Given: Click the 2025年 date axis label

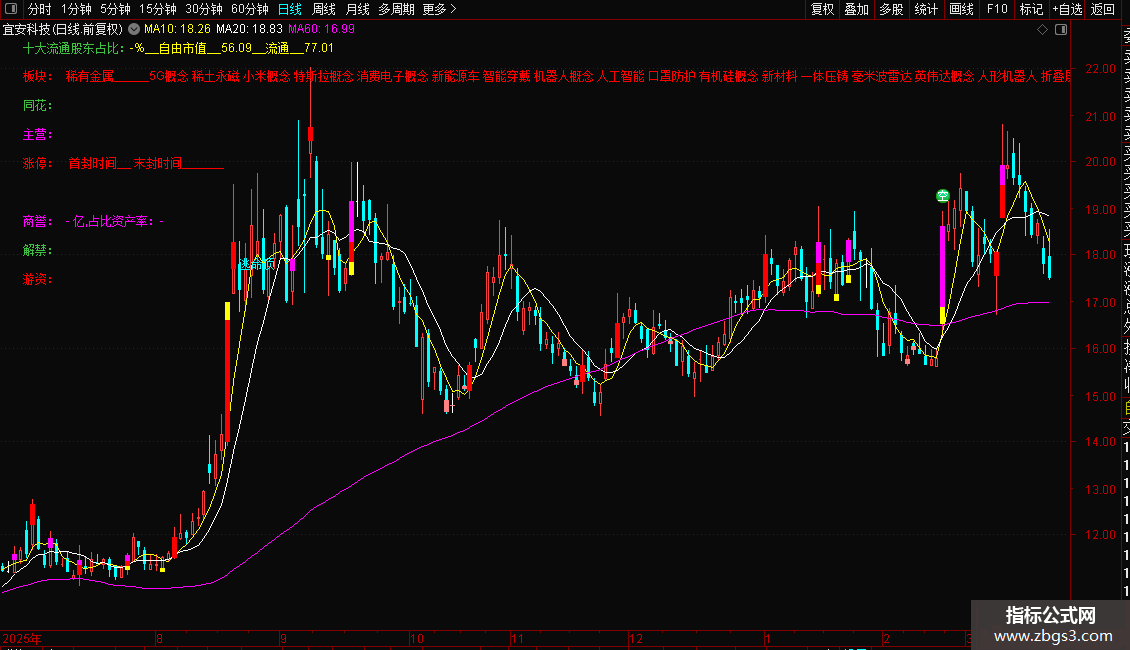Looking at the screenshot, I should [x=22, y=638].
